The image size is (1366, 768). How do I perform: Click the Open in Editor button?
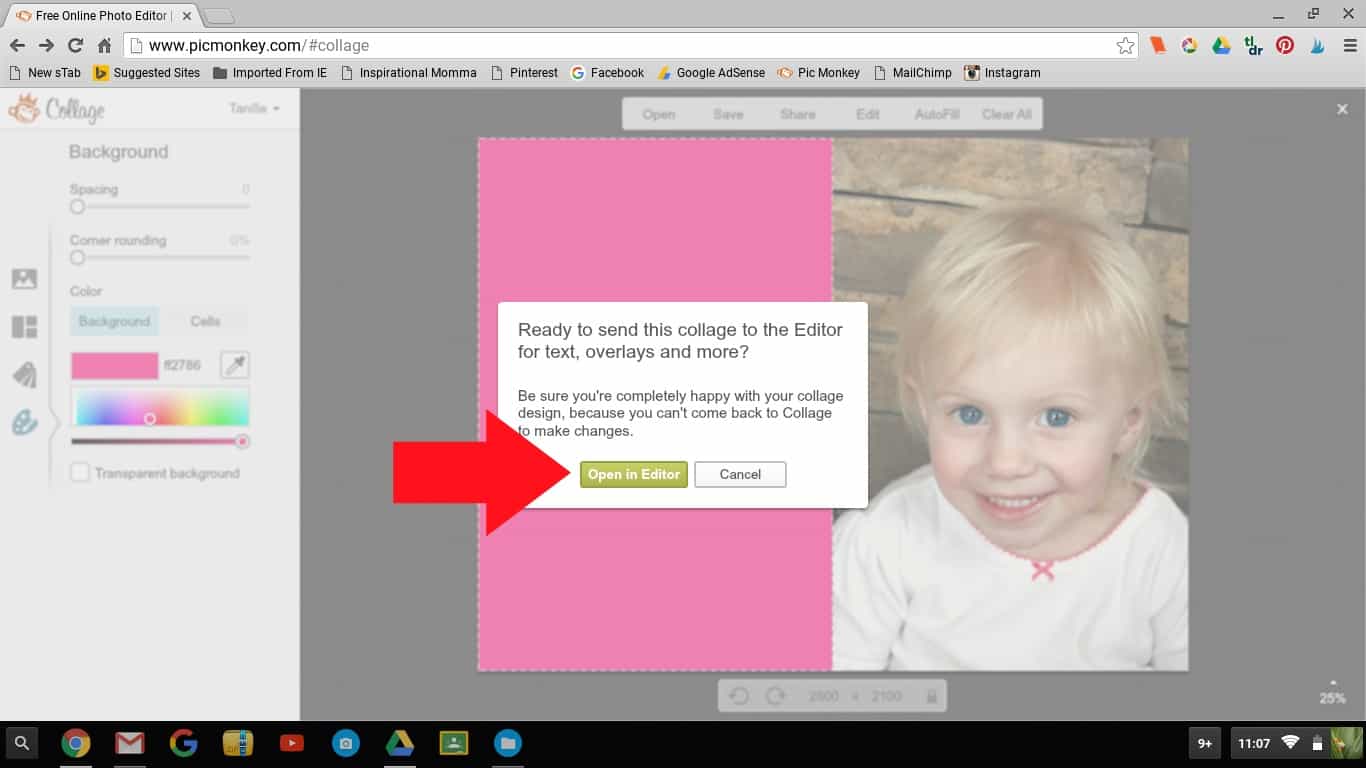[x=633, y=474]
